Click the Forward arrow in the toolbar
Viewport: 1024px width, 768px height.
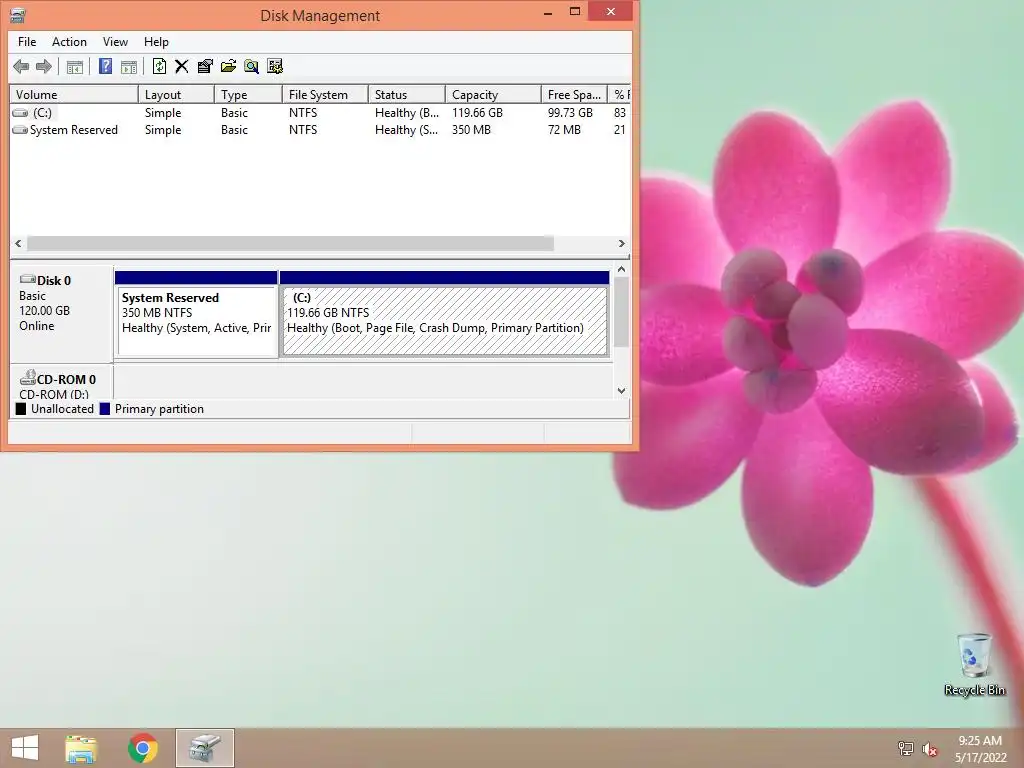[44, 66]
